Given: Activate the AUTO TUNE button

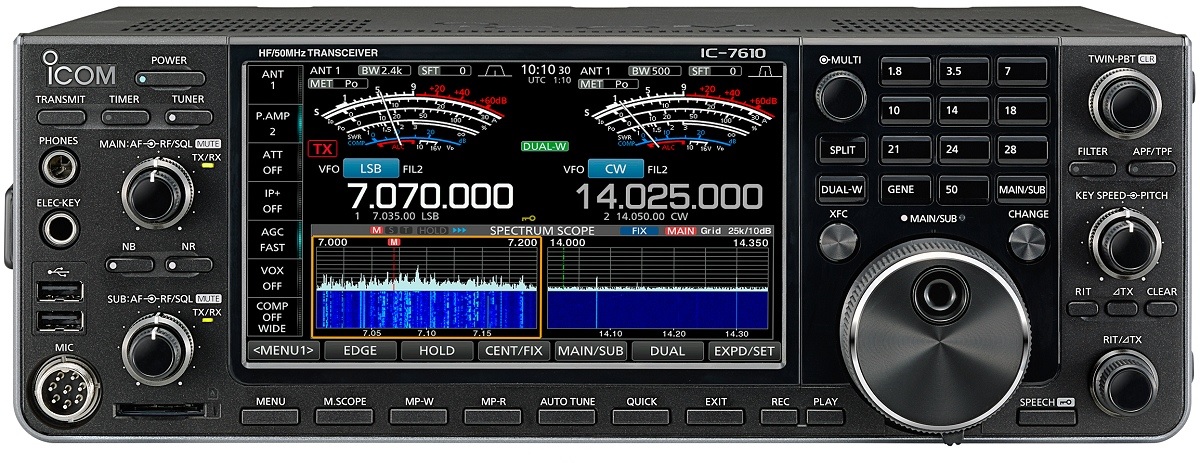Looking at the screenshot, I should point(567,415).
